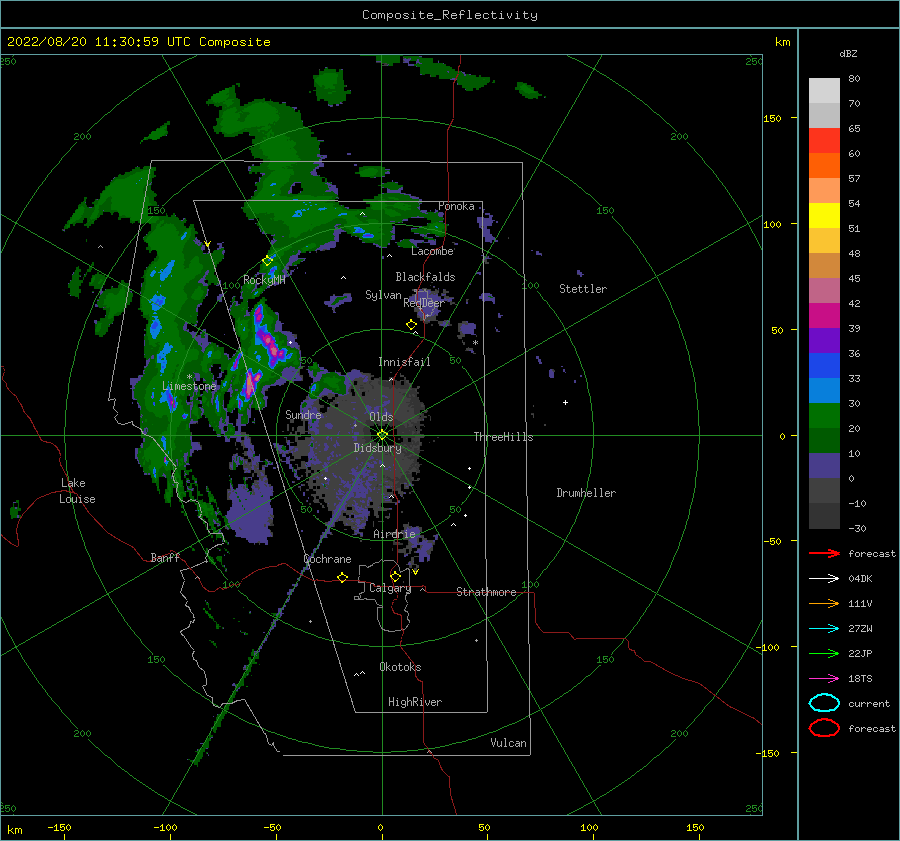Click the Cochrane town label
The height and width of the screenshot is (841, 900).
pyautogui.click(x=327, y=559)
